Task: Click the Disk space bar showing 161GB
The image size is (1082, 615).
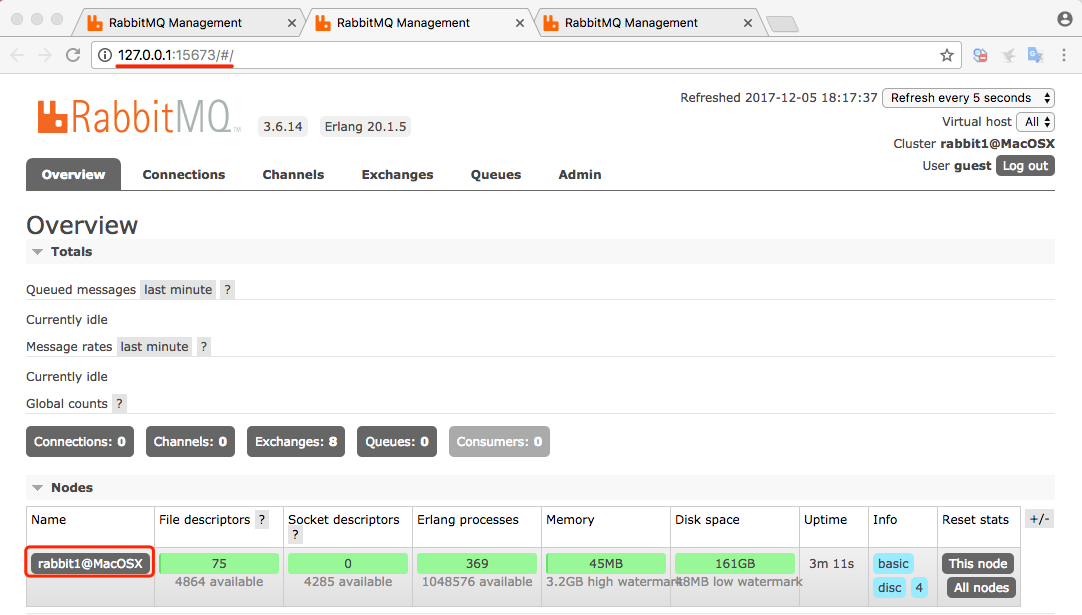Action: (x=735, y=563)
